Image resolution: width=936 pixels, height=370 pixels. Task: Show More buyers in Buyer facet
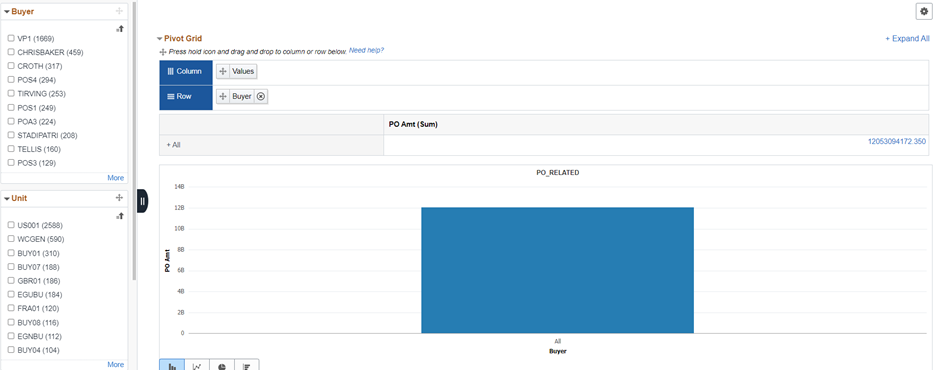point(116,178)
